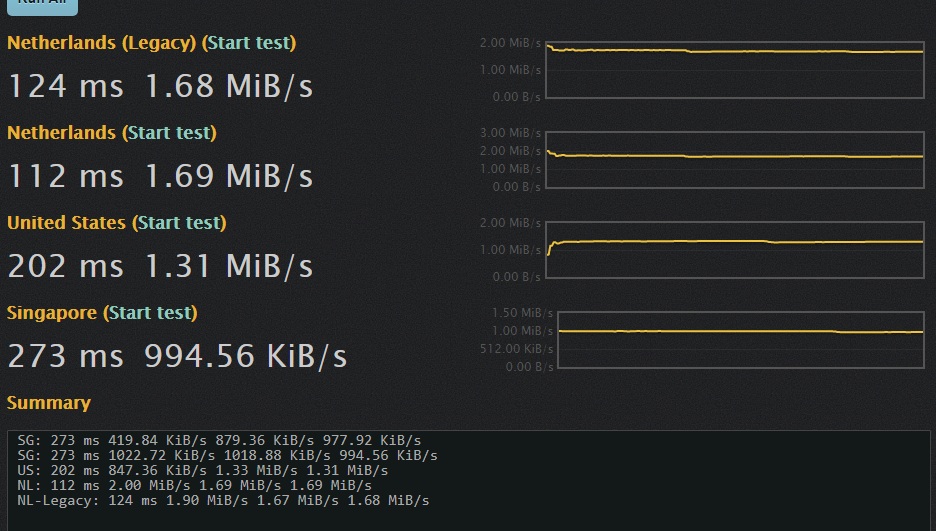Image resolution: width=936 pixels, height=531 pixels.
Task: Click the Singapore server heading
Action: click(x=52, y=313)
